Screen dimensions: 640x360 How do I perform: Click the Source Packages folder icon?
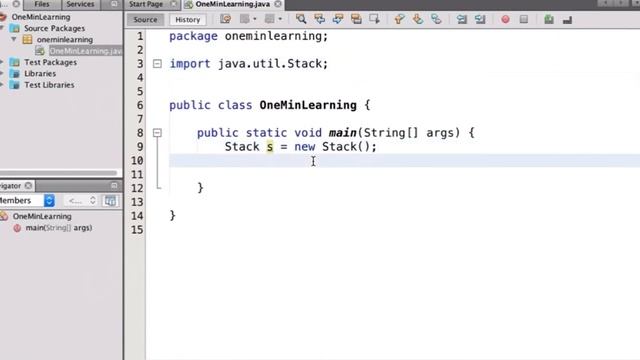[x=14, y=29]
